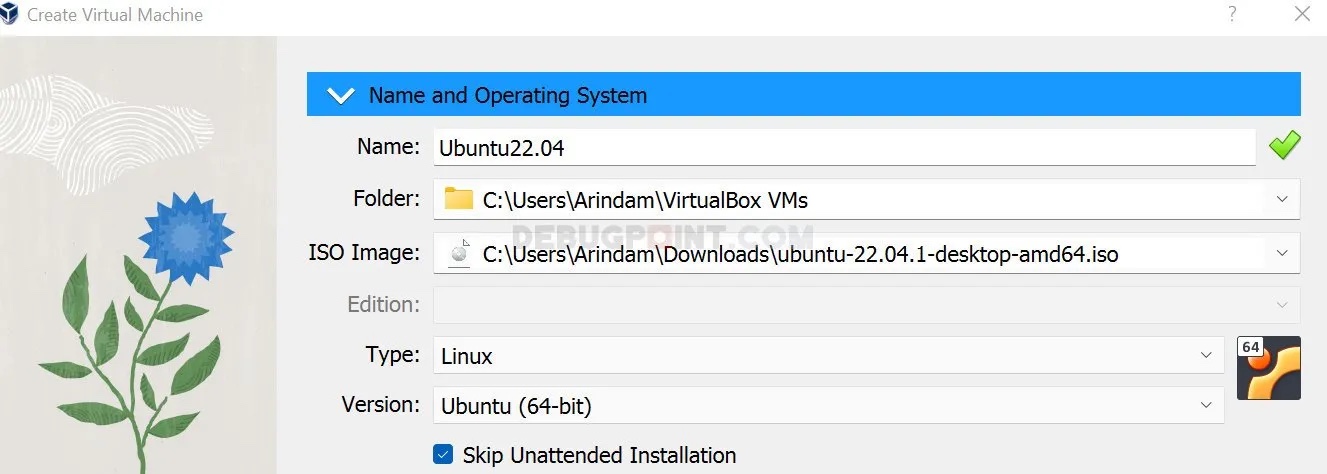Click the yellow folder icon in Folder field
This screenshot has height=474, width=1327.
(x=458, y=198)
